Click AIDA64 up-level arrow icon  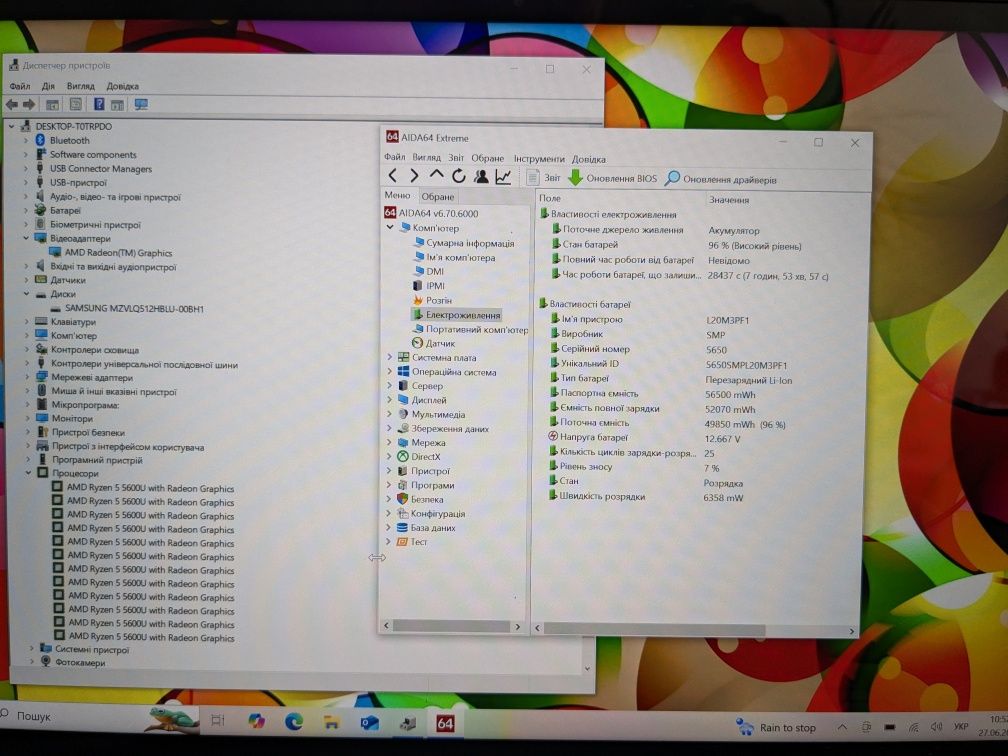coord(436,175)
